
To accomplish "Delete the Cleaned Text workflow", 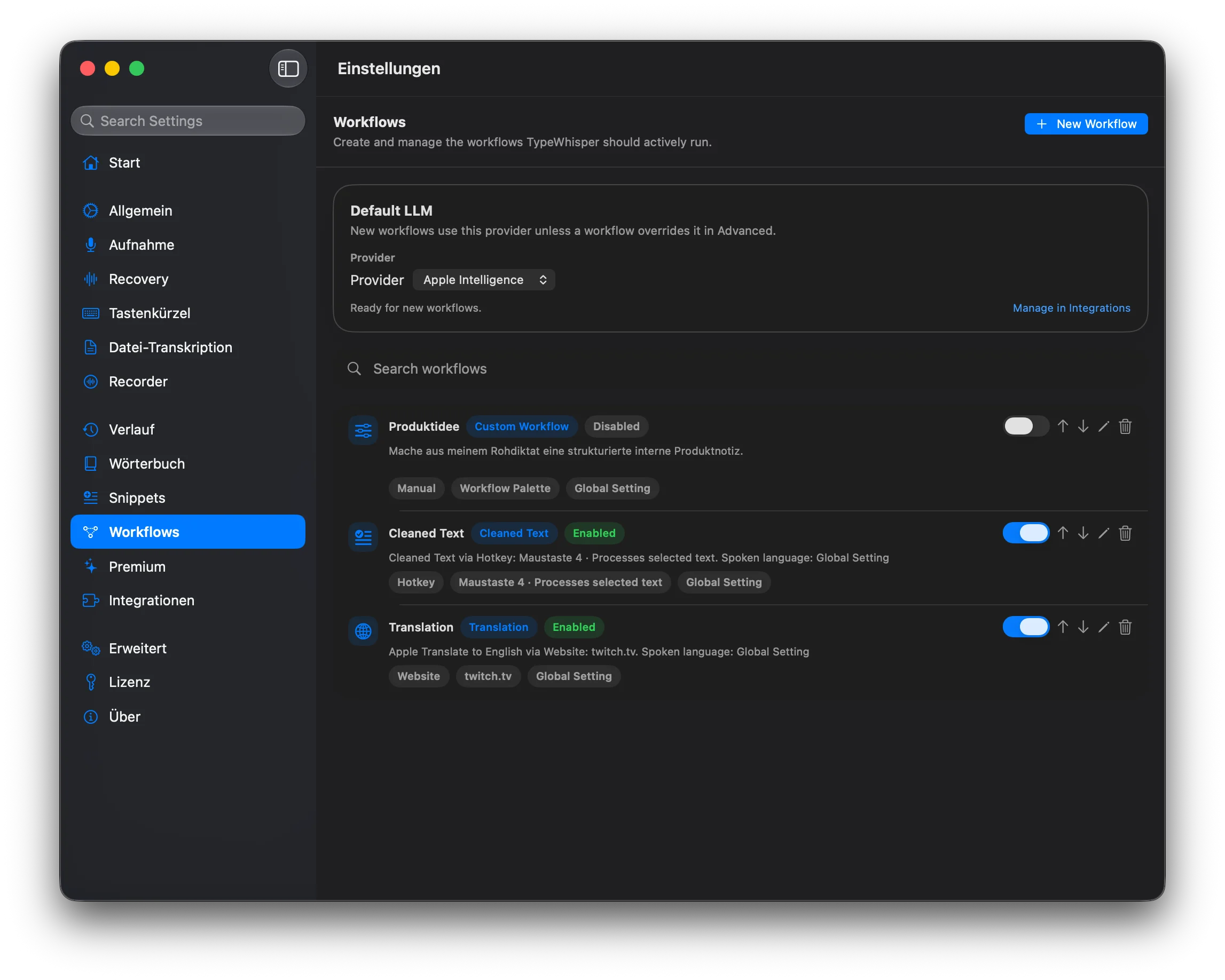I will [x=1125, y=533].
